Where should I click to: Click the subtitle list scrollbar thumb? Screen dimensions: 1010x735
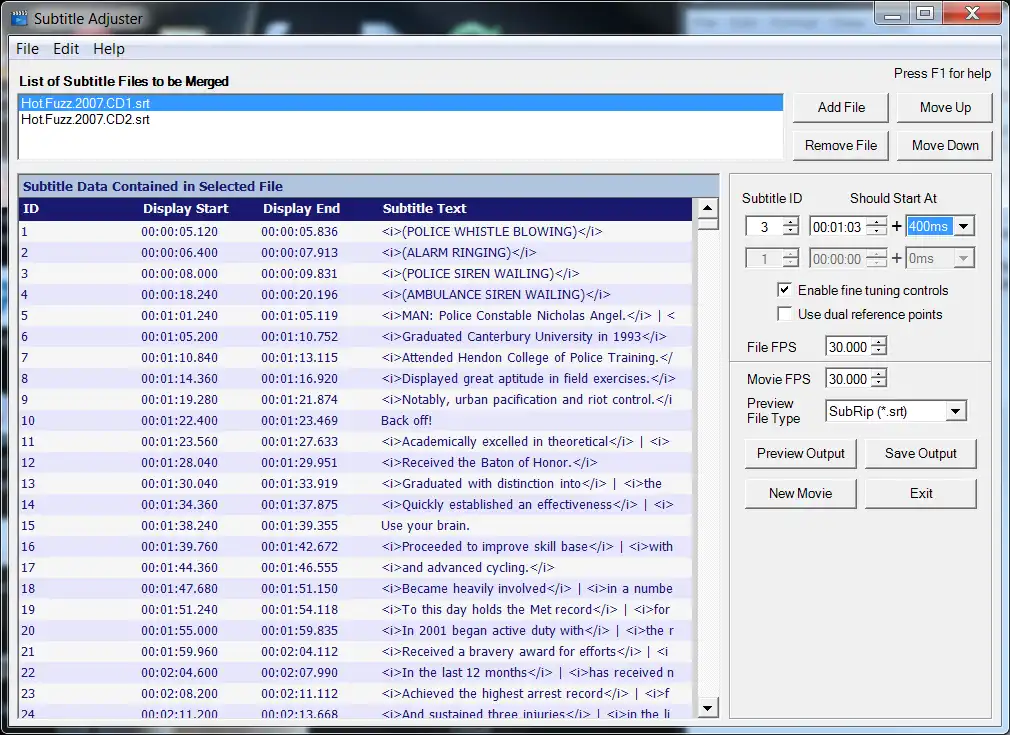pyautogui.click(x=707, y=224)
